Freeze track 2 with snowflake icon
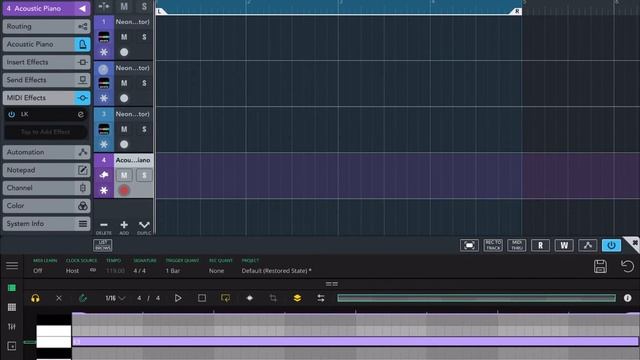This screenshot has width=640, height=360. click(x=104, y=98)
